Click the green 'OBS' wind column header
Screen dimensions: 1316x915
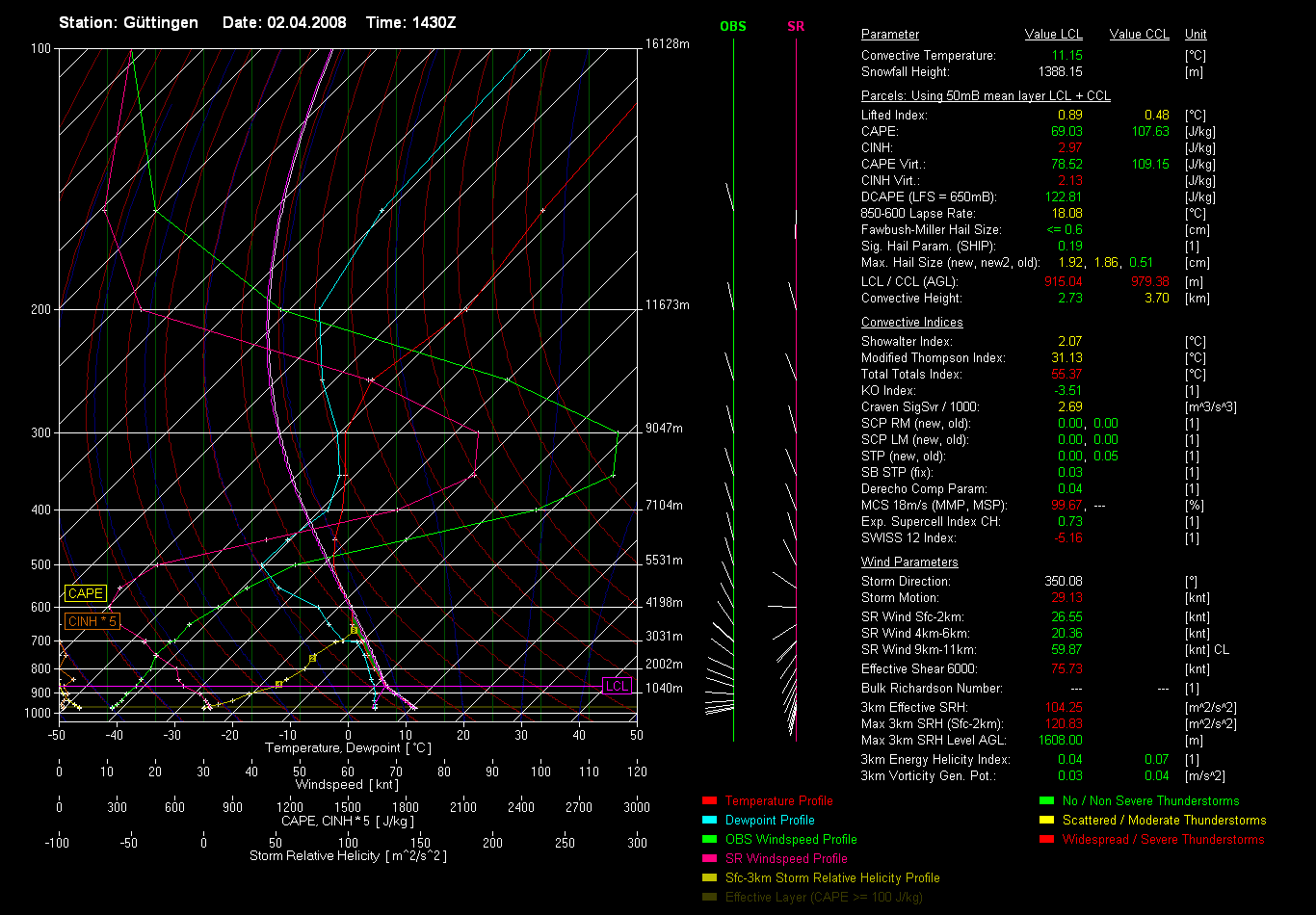733,27
